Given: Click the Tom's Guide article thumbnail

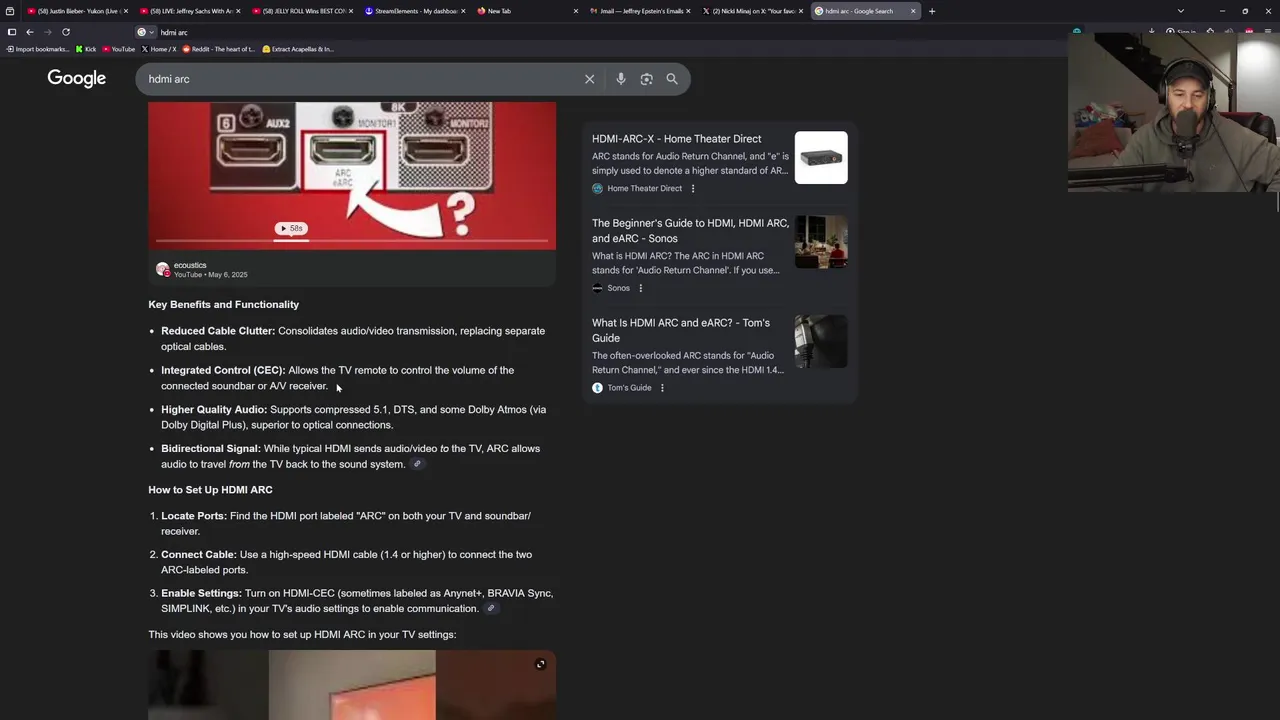Looking at the screenshot, I should [x=821, y=342].
